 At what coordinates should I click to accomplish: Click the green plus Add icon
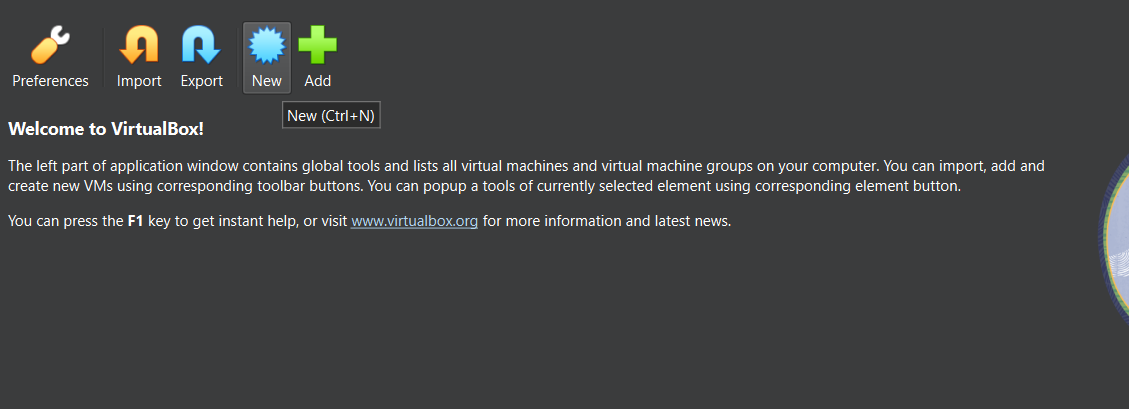pyautogui.click(x=318, y=45)
